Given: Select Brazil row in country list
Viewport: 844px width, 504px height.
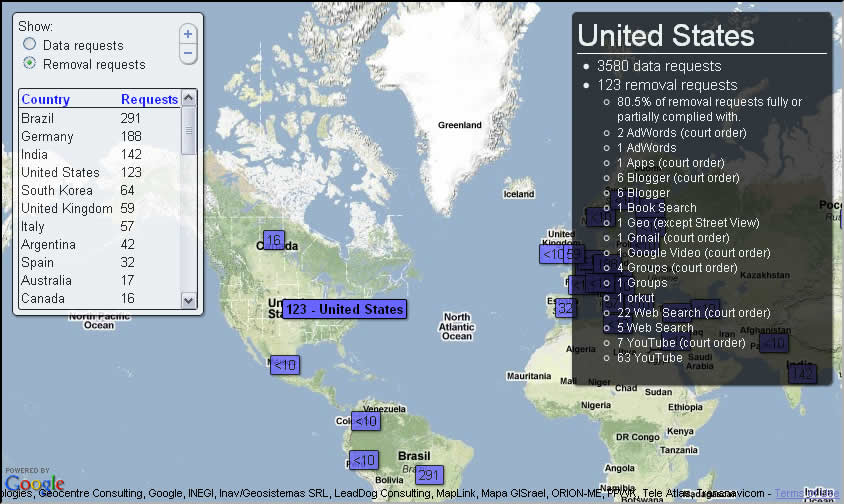Looking at the screenshot, I should [100, 118].
